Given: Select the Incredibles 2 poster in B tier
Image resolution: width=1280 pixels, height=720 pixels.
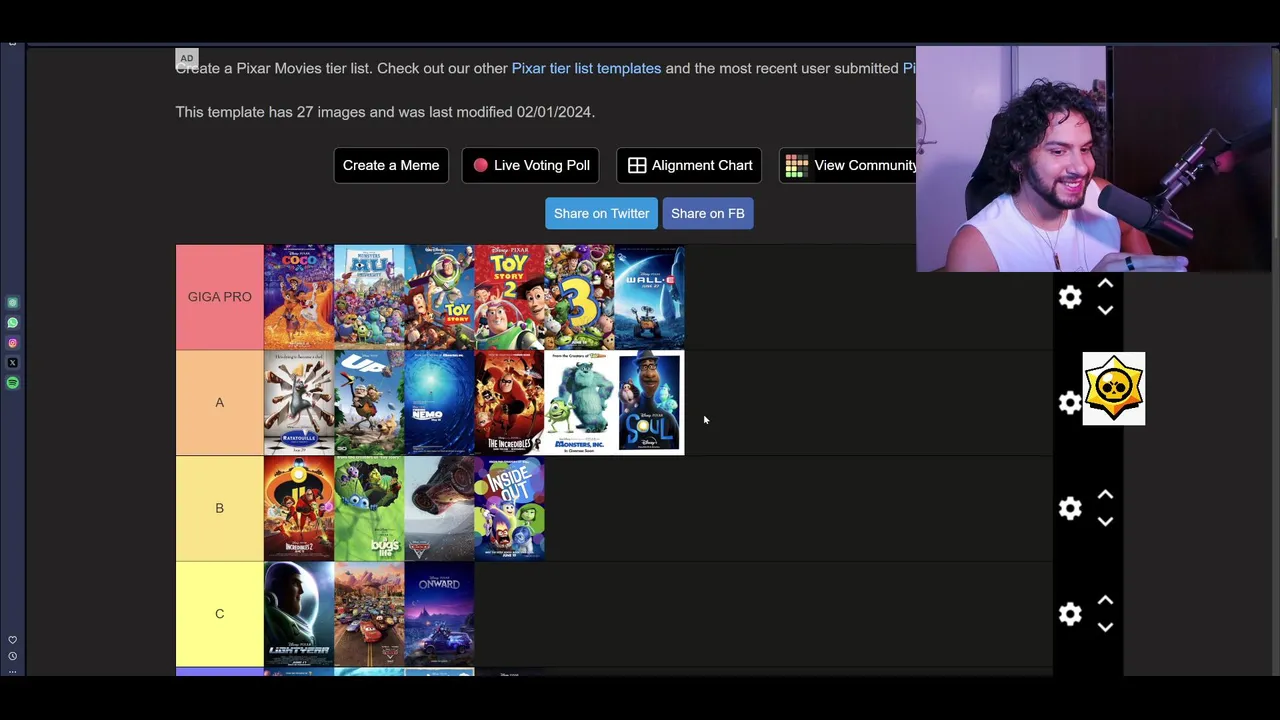Looking at the screenshot, I should (299, 508).
